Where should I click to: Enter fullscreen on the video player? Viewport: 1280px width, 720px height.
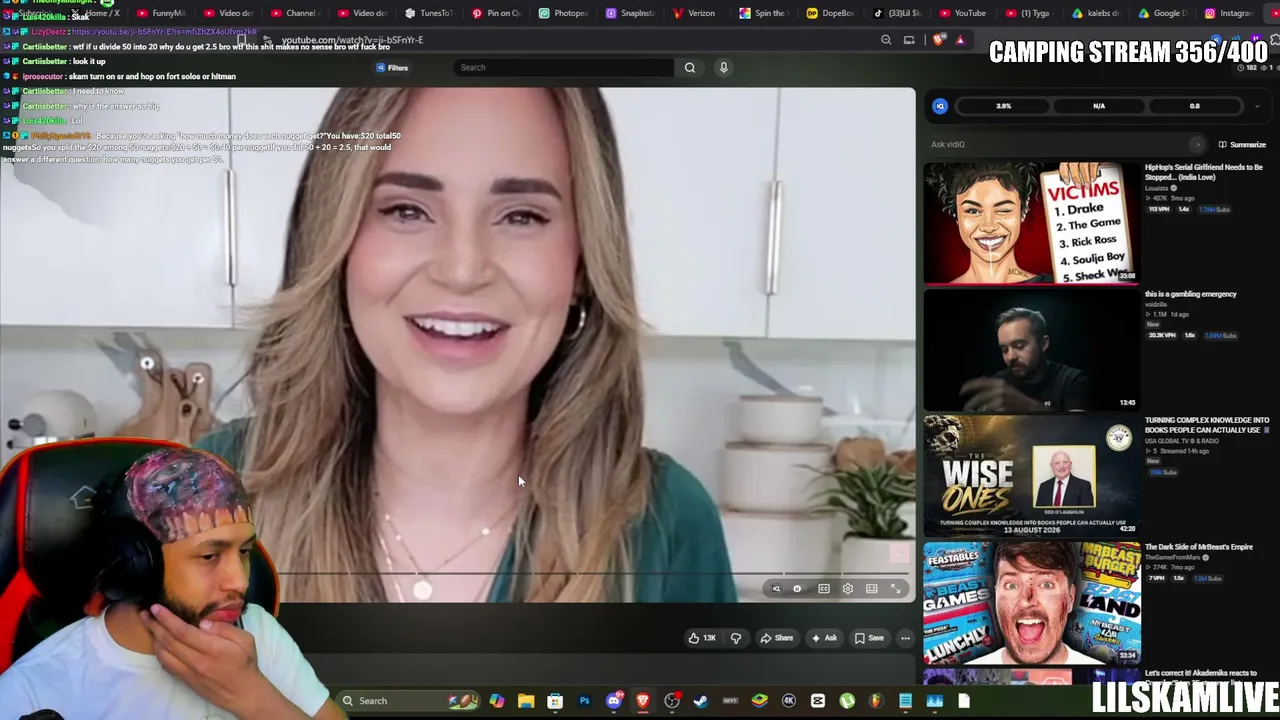(x=896, y=589)
